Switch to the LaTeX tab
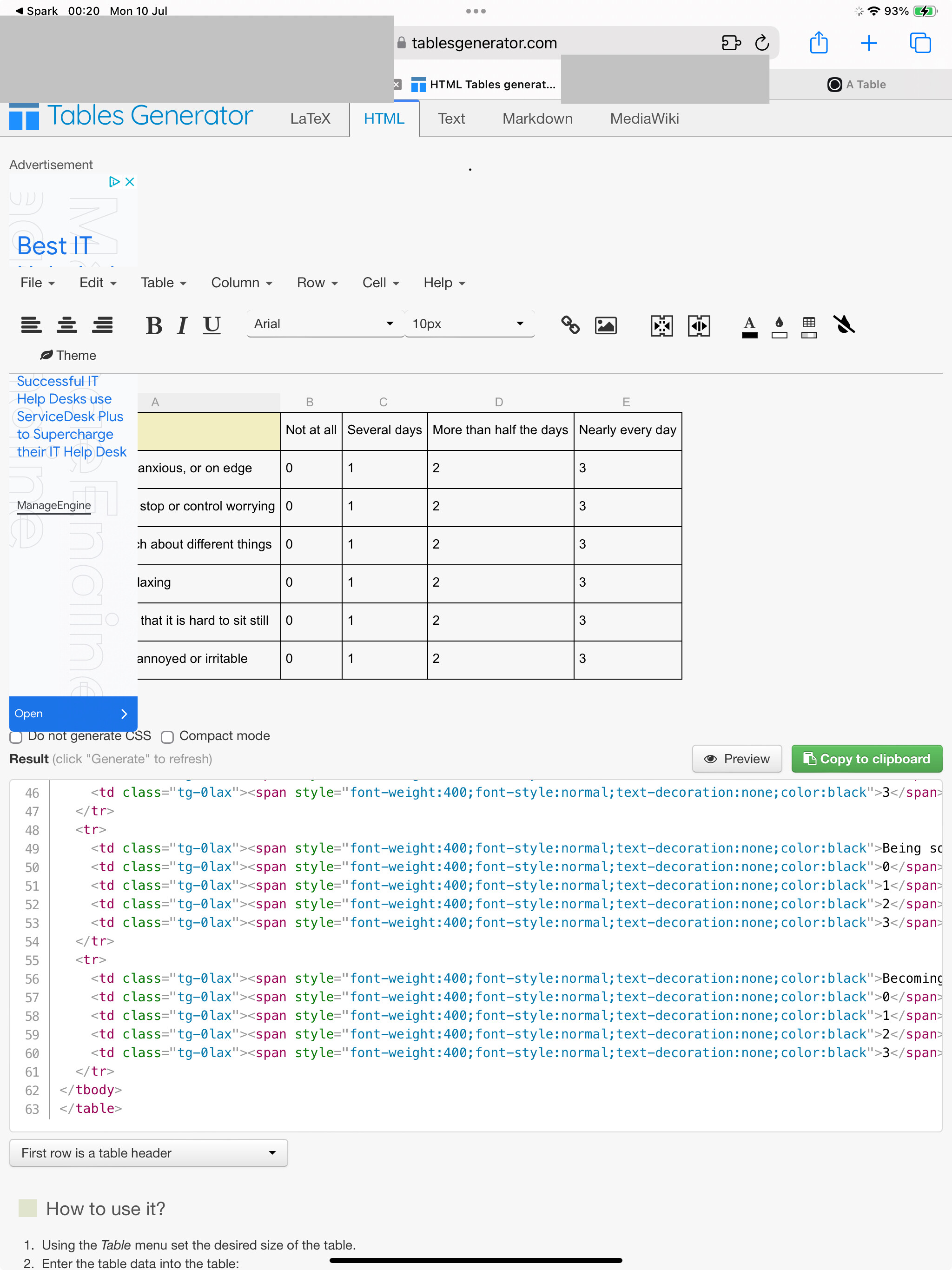This screenshot has width=952, height=1270. [x=310, y=119]
